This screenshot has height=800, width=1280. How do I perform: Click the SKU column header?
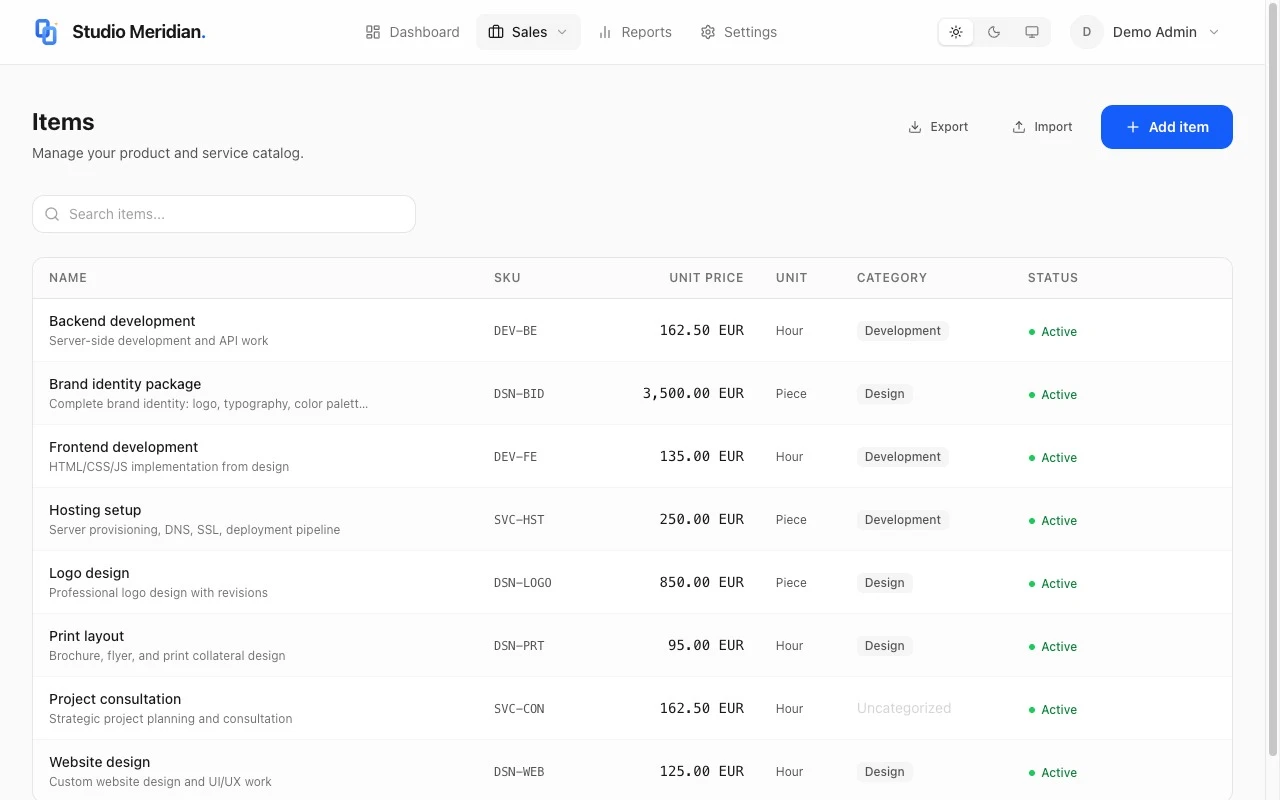tap(507, 278)
